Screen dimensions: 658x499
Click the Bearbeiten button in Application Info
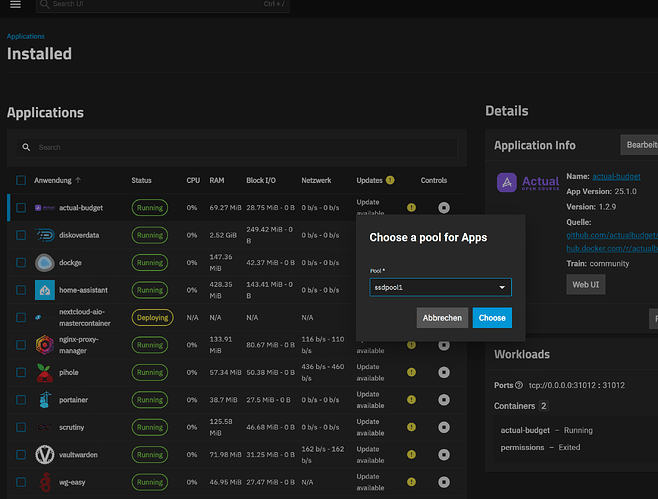[639, 145]
